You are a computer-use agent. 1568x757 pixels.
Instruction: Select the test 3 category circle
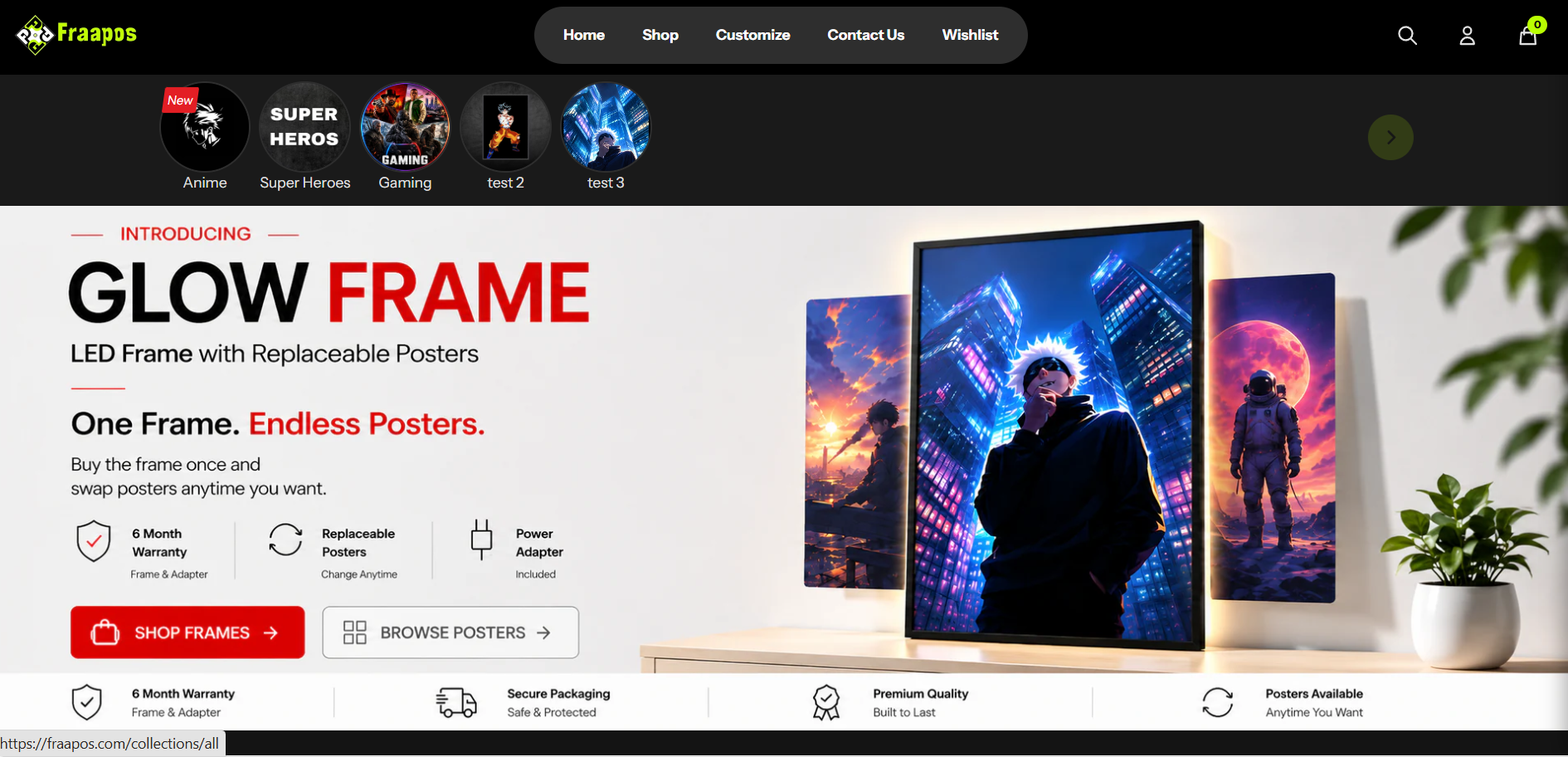[606, 127]
